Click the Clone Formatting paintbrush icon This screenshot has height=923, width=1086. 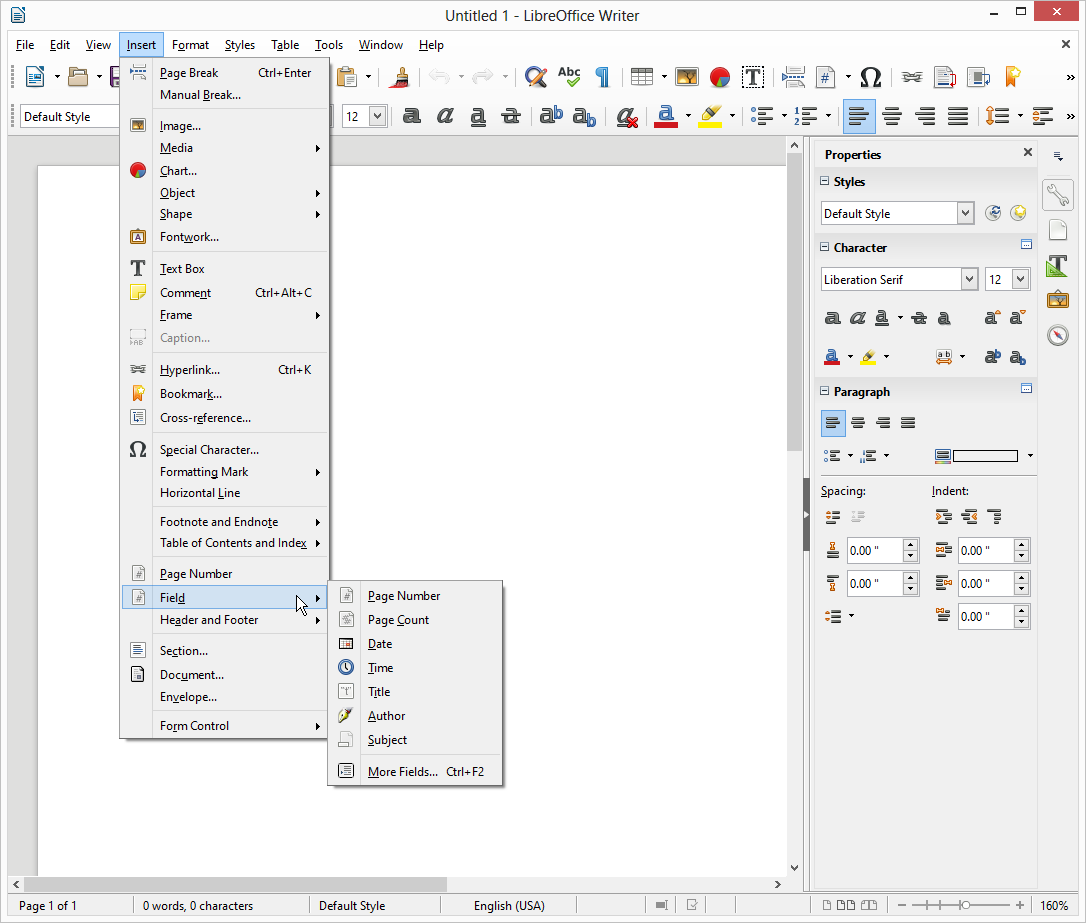(399, 77)
